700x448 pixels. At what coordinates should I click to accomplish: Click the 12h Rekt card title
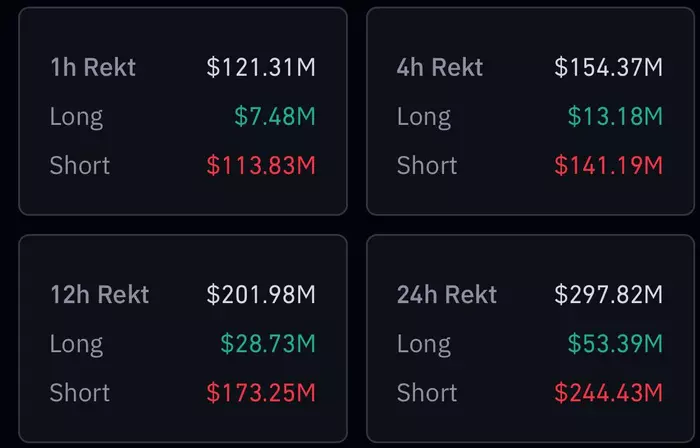tap(99, 295)
